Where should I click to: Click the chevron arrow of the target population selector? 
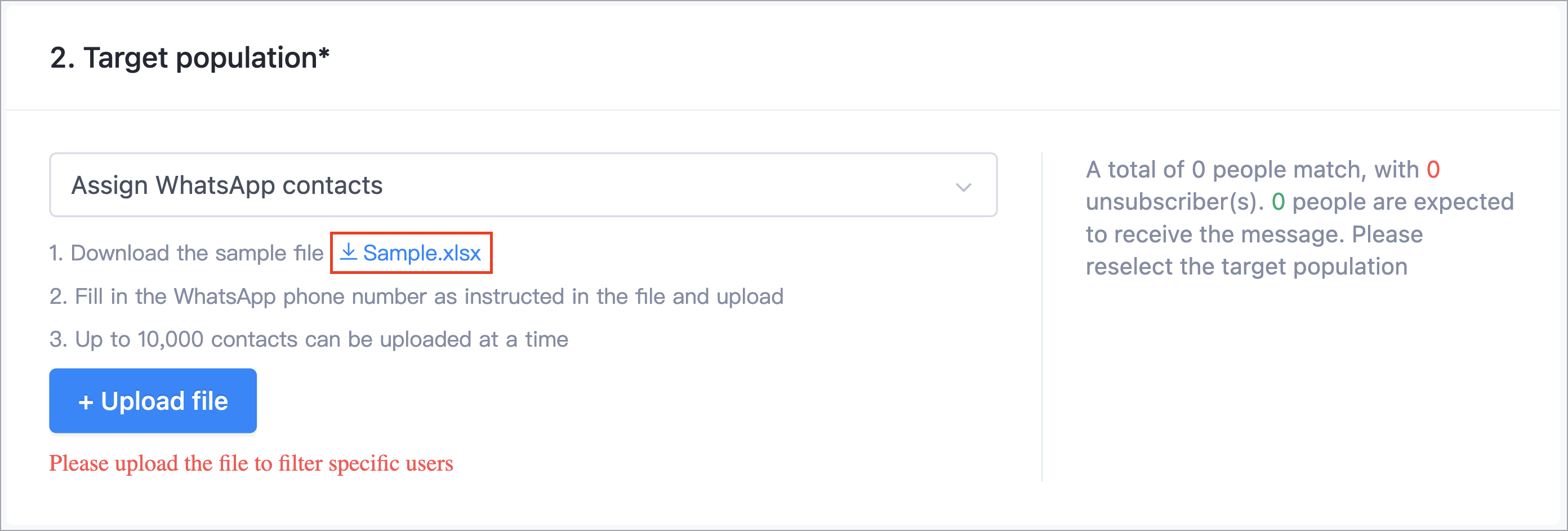coord(963,187)
